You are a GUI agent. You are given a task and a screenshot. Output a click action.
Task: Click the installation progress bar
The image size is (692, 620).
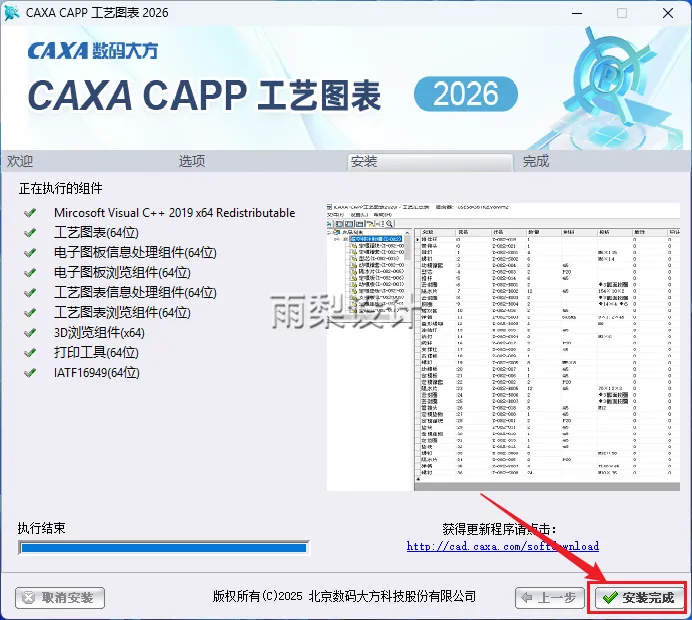pyautogui.click(x=164, y=548)
